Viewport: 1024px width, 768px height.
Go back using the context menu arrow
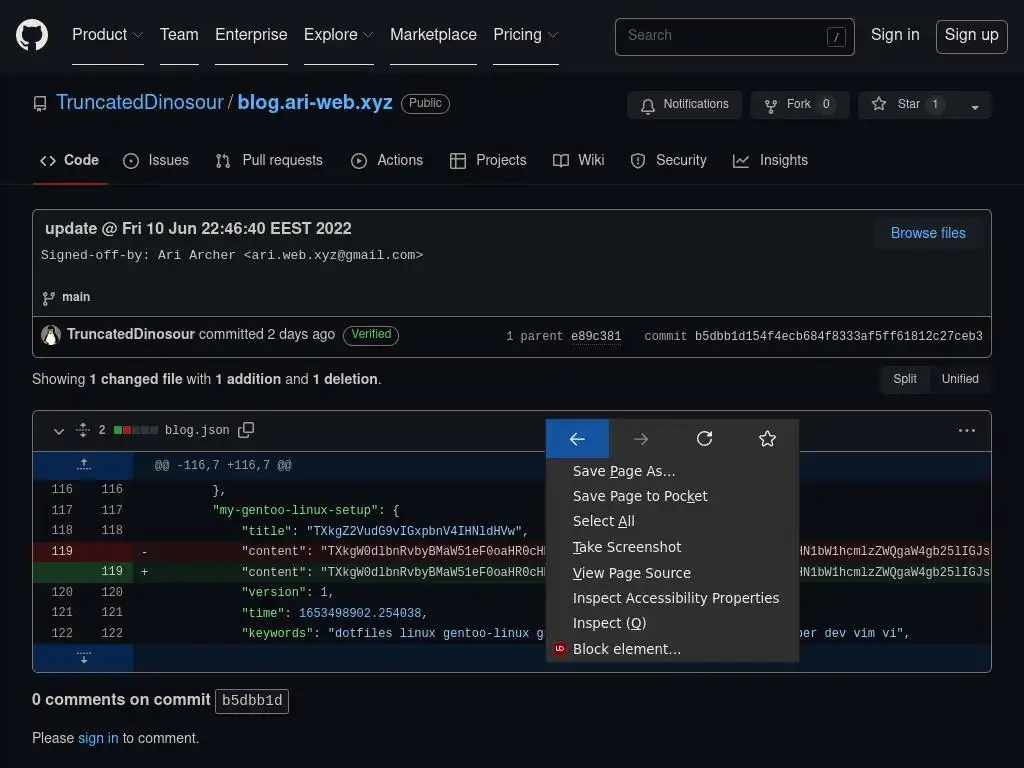click(x=577, y=439)
